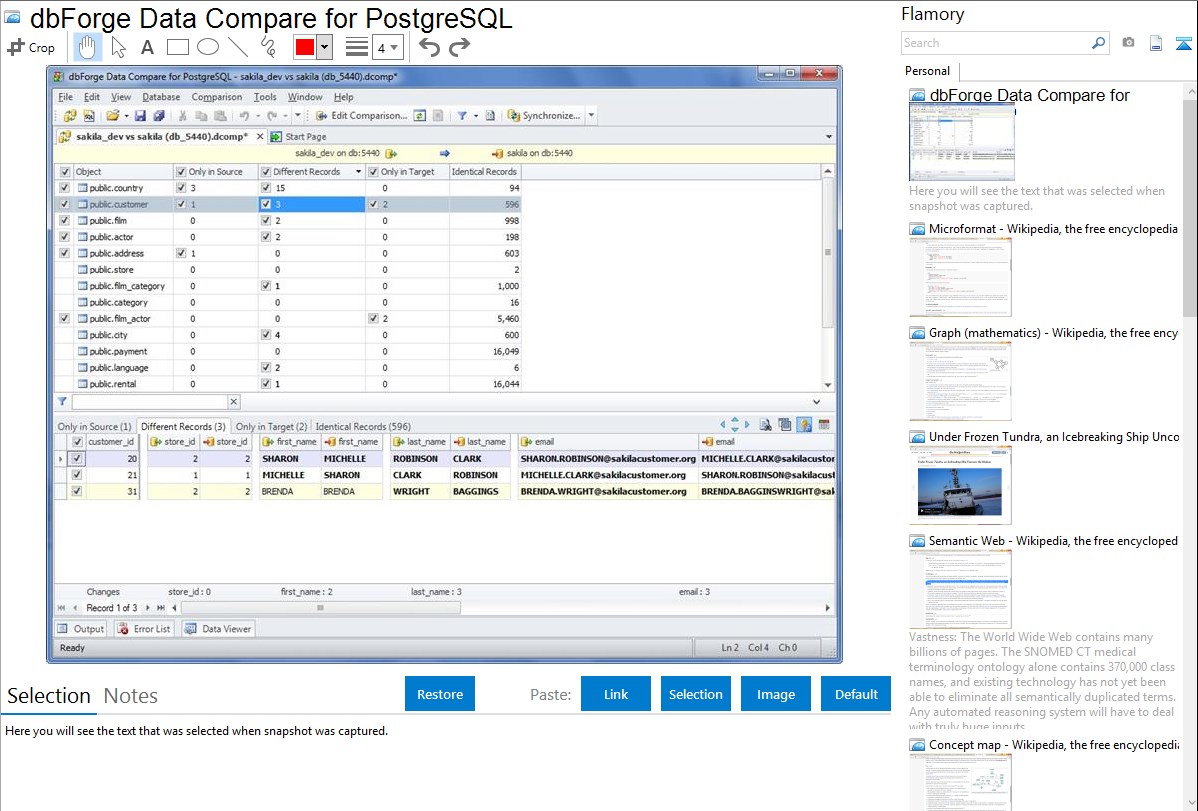The image size is (1198, 811).
Task: Click the red color swatch
Action: (305, 47)
